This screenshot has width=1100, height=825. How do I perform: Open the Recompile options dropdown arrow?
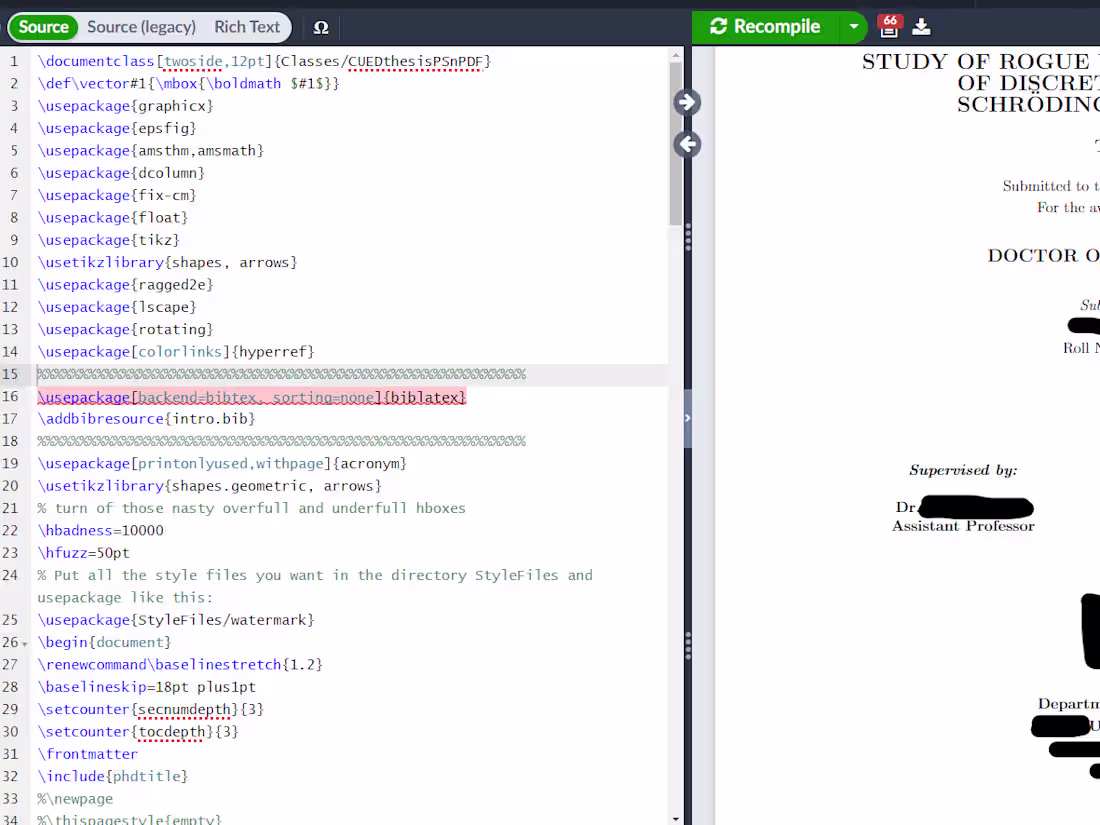coord(854,27)
